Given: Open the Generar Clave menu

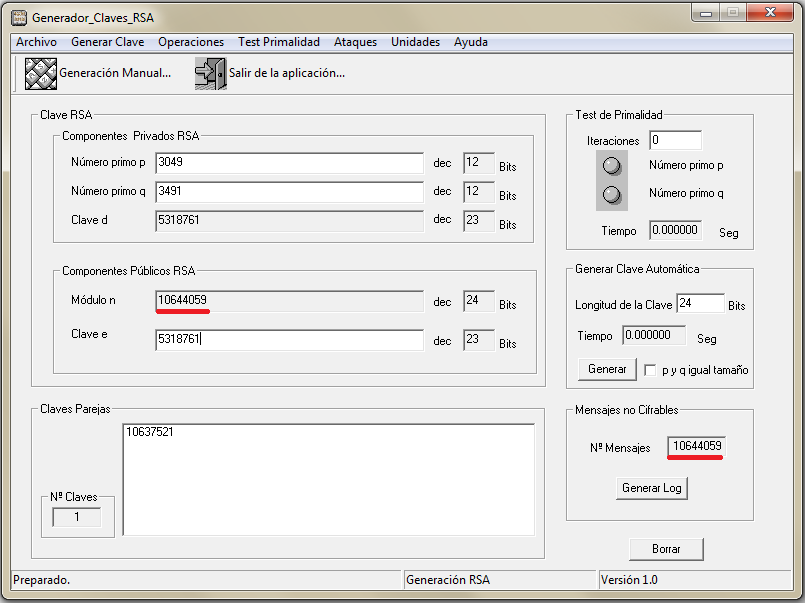Looking at the screenshot, I should point(108,42).
